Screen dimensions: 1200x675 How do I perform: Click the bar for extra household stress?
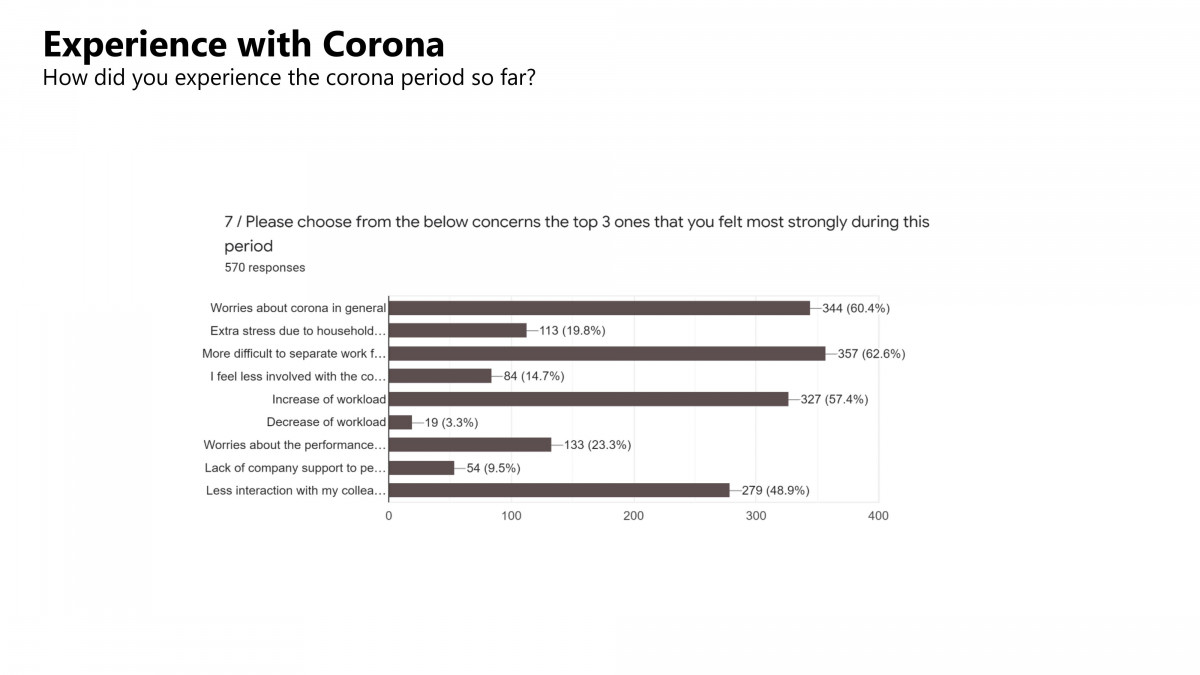(457, 330)
